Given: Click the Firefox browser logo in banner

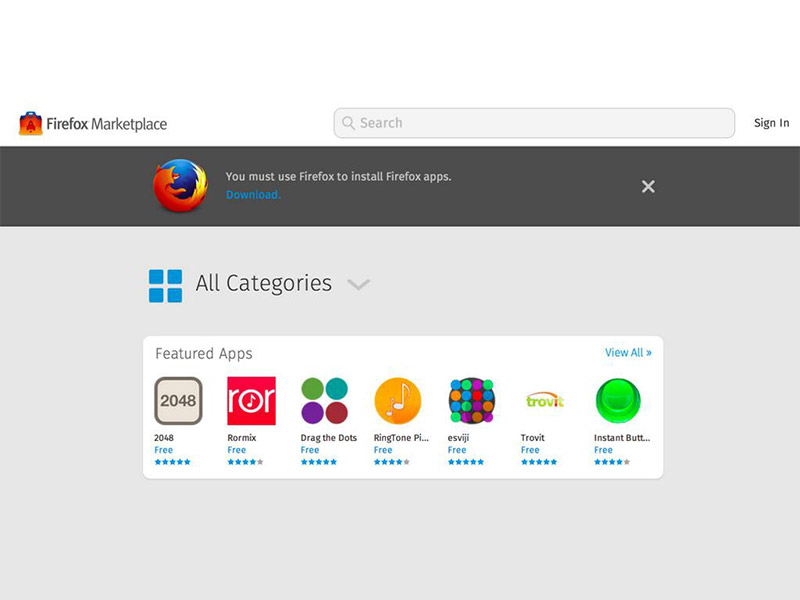Looking at the screenshot, I should click(x=180, y=186).
